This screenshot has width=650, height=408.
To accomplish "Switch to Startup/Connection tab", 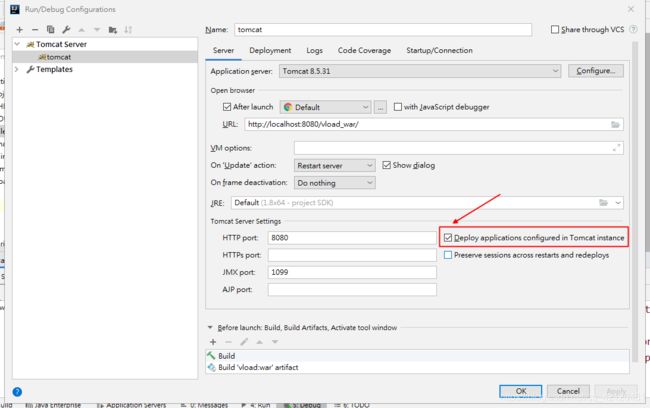I will pos(439,51).
